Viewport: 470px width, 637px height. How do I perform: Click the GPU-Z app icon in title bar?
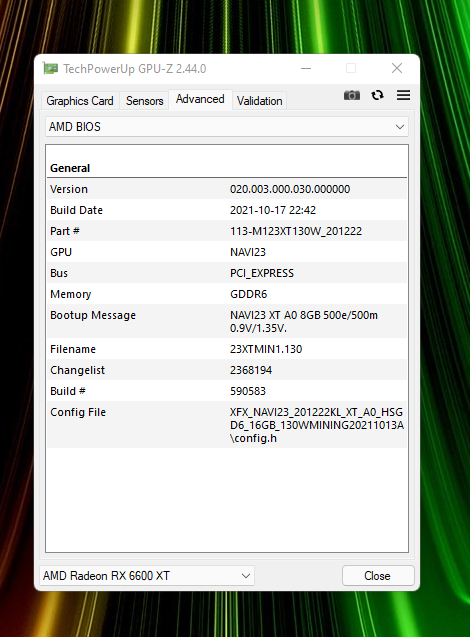(x=50, y=68)
